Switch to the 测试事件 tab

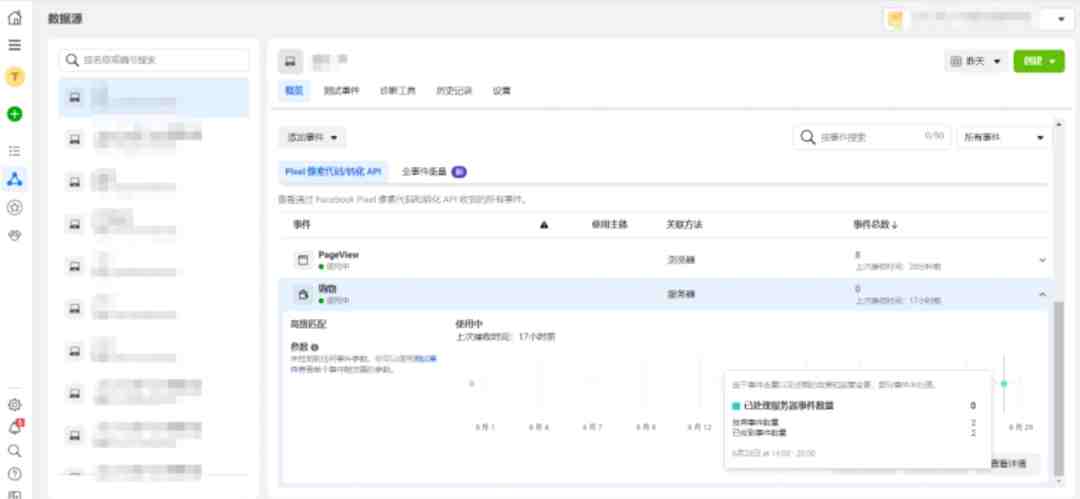(342, 90)
